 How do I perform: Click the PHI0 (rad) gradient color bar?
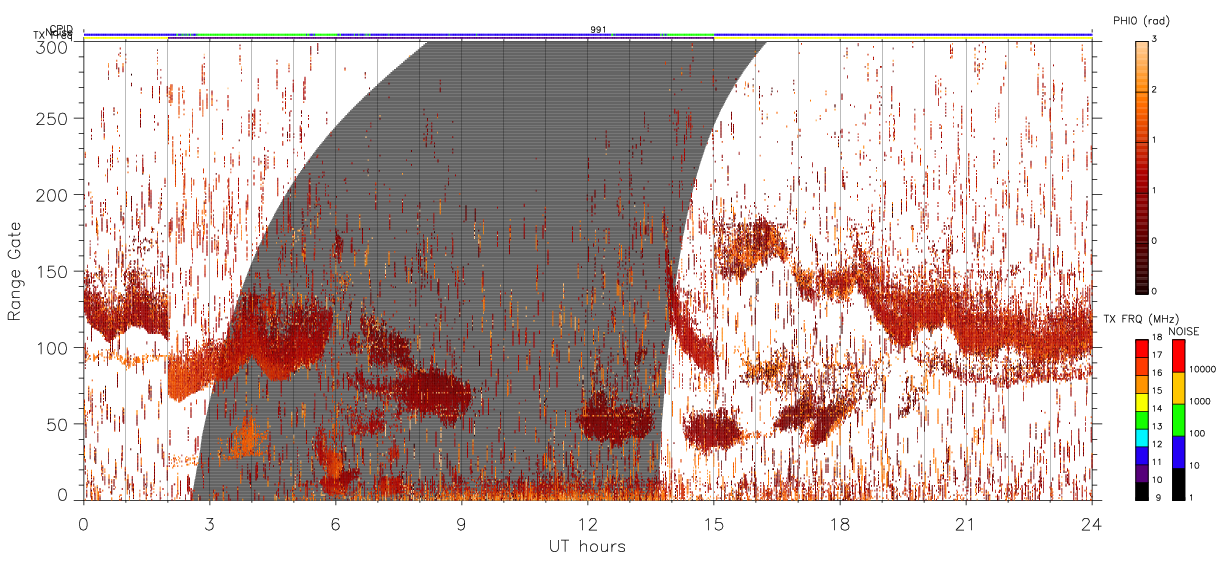coord(1141,166)
